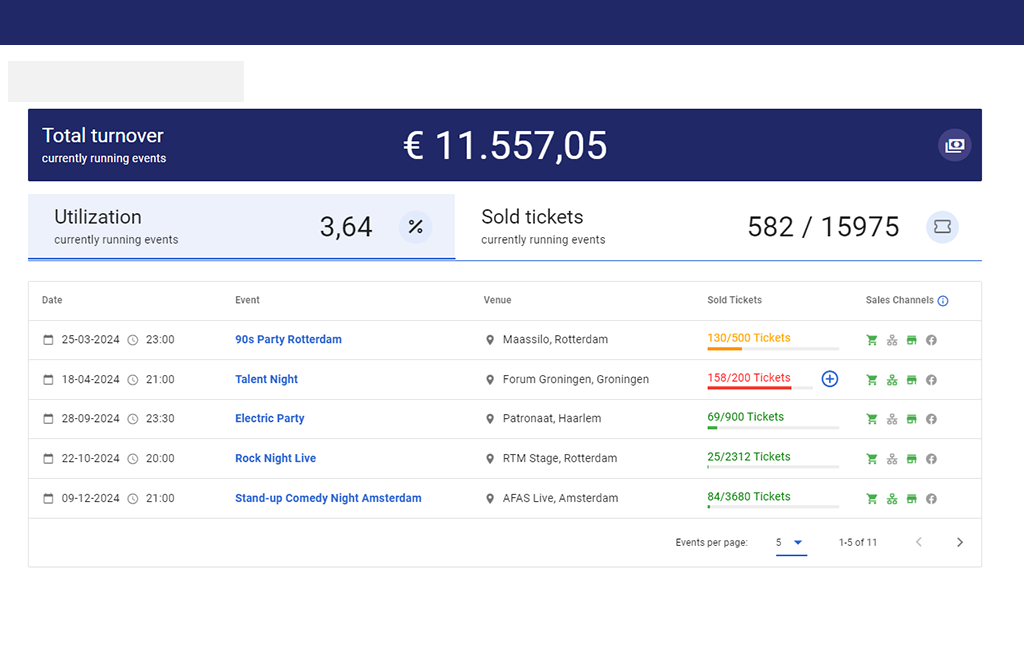The width and height of the screenshot is (1024, 658).
Task: Go to the previous page of events
Action: [919, 543]
